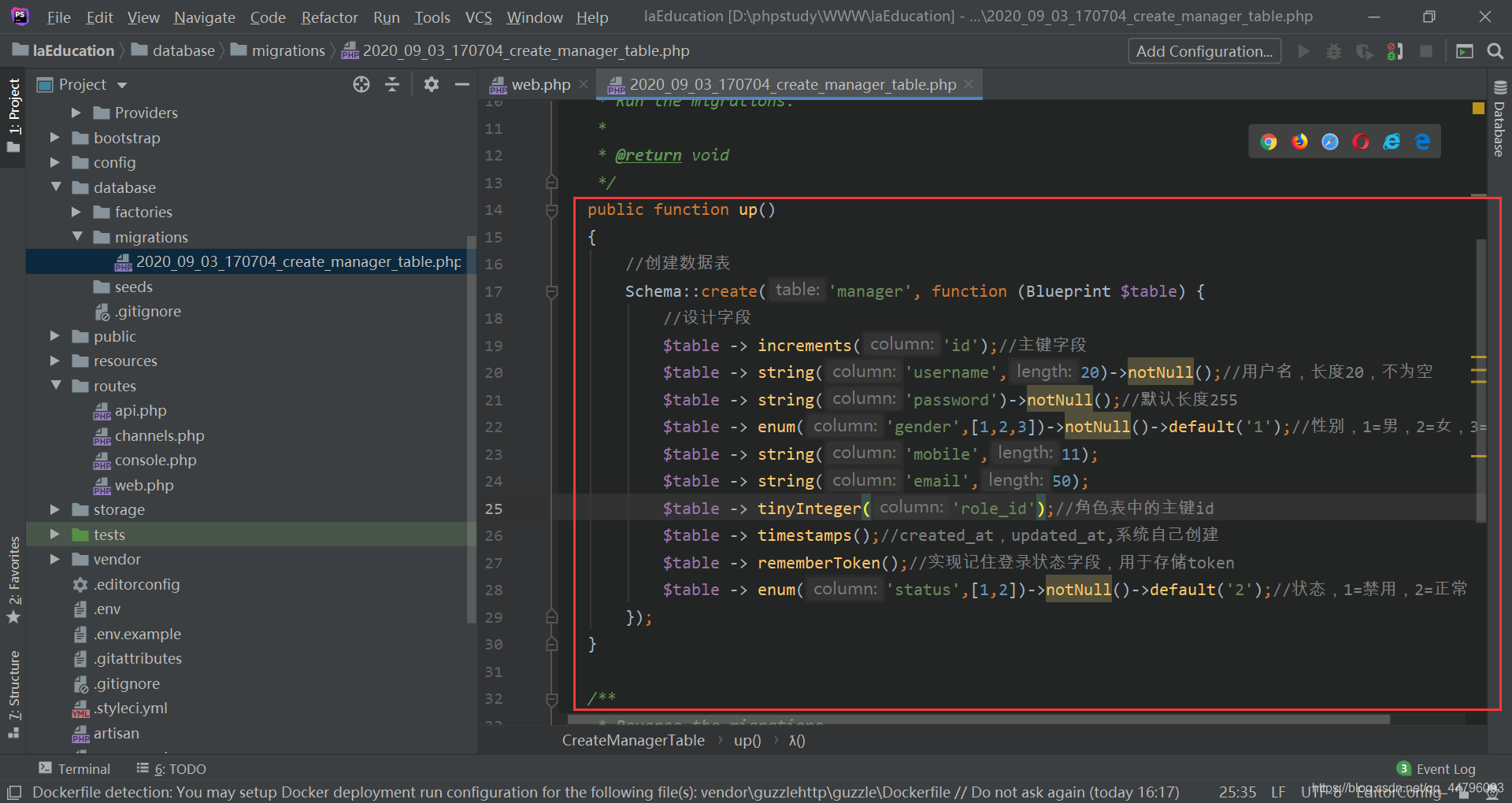The image size is (1512, 803).
Task: Select the .env file
Action: (x=107, y=609)
